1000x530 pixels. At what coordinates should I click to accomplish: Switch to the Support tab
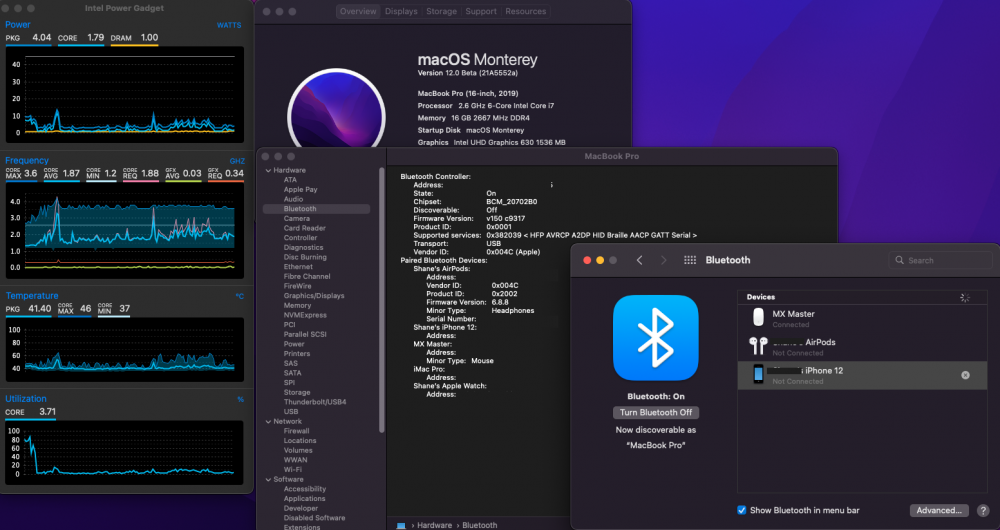(x=481, y=11)
